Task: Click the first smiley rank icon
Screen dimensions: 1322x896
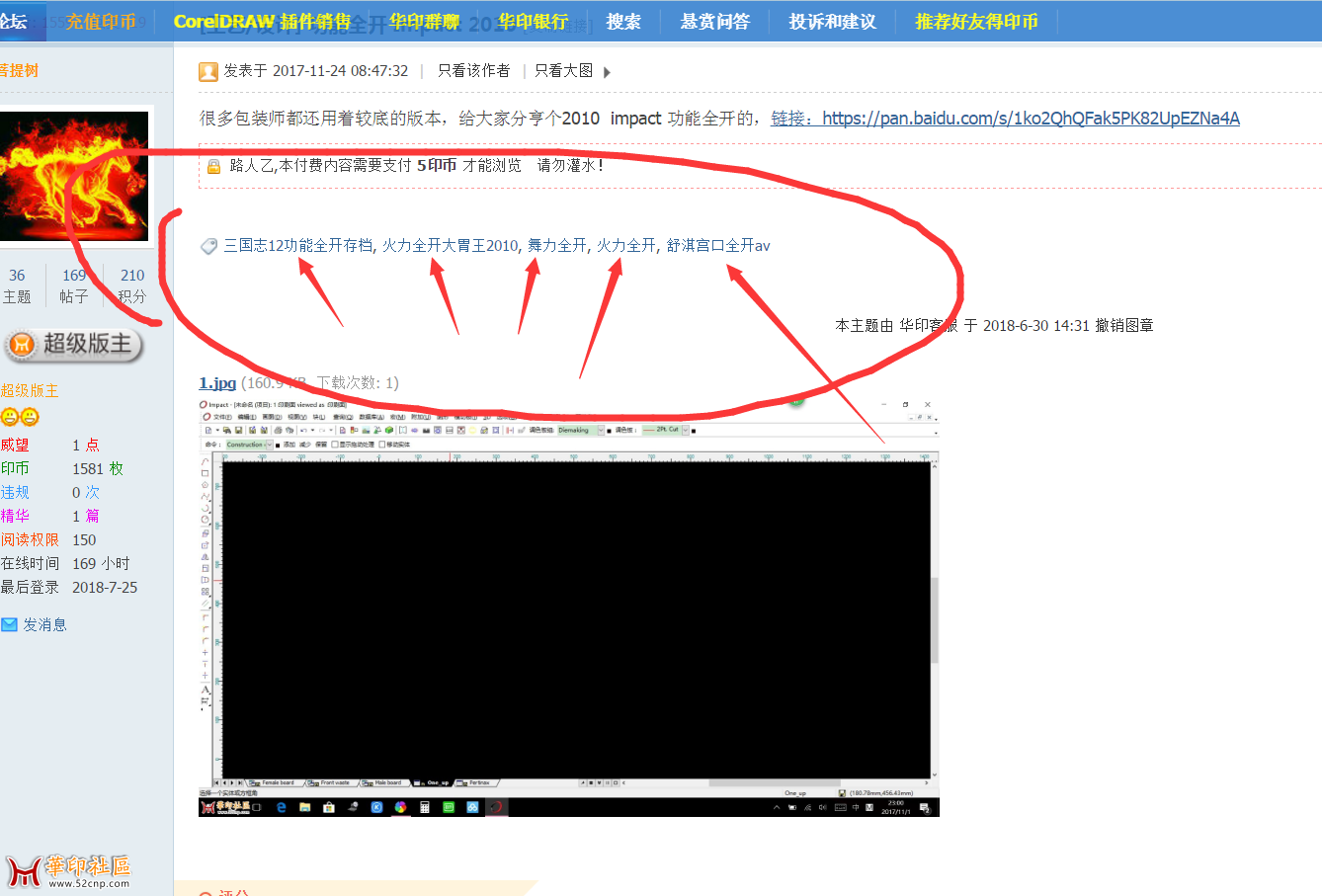Action: 10,417
